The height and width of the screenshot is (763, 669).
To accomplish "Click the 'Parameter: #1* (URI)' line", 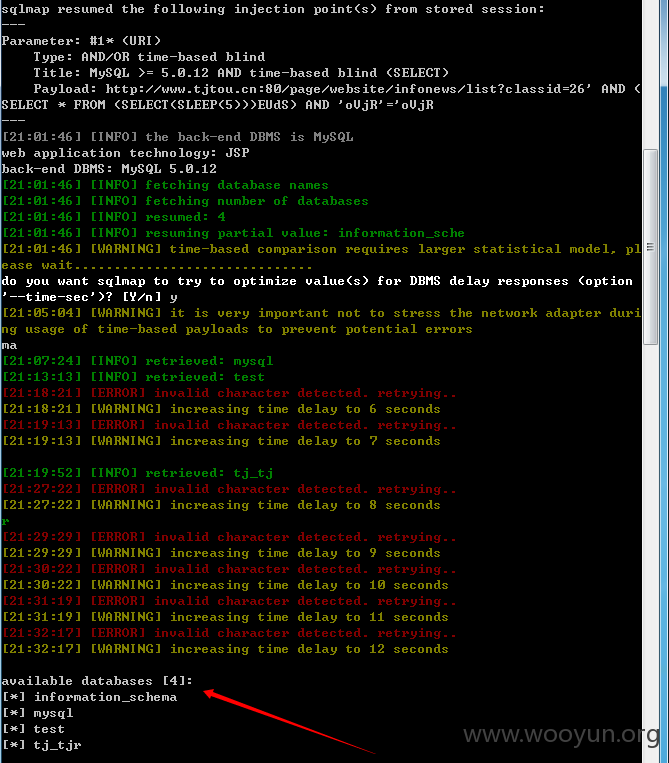I will [81, 41].
